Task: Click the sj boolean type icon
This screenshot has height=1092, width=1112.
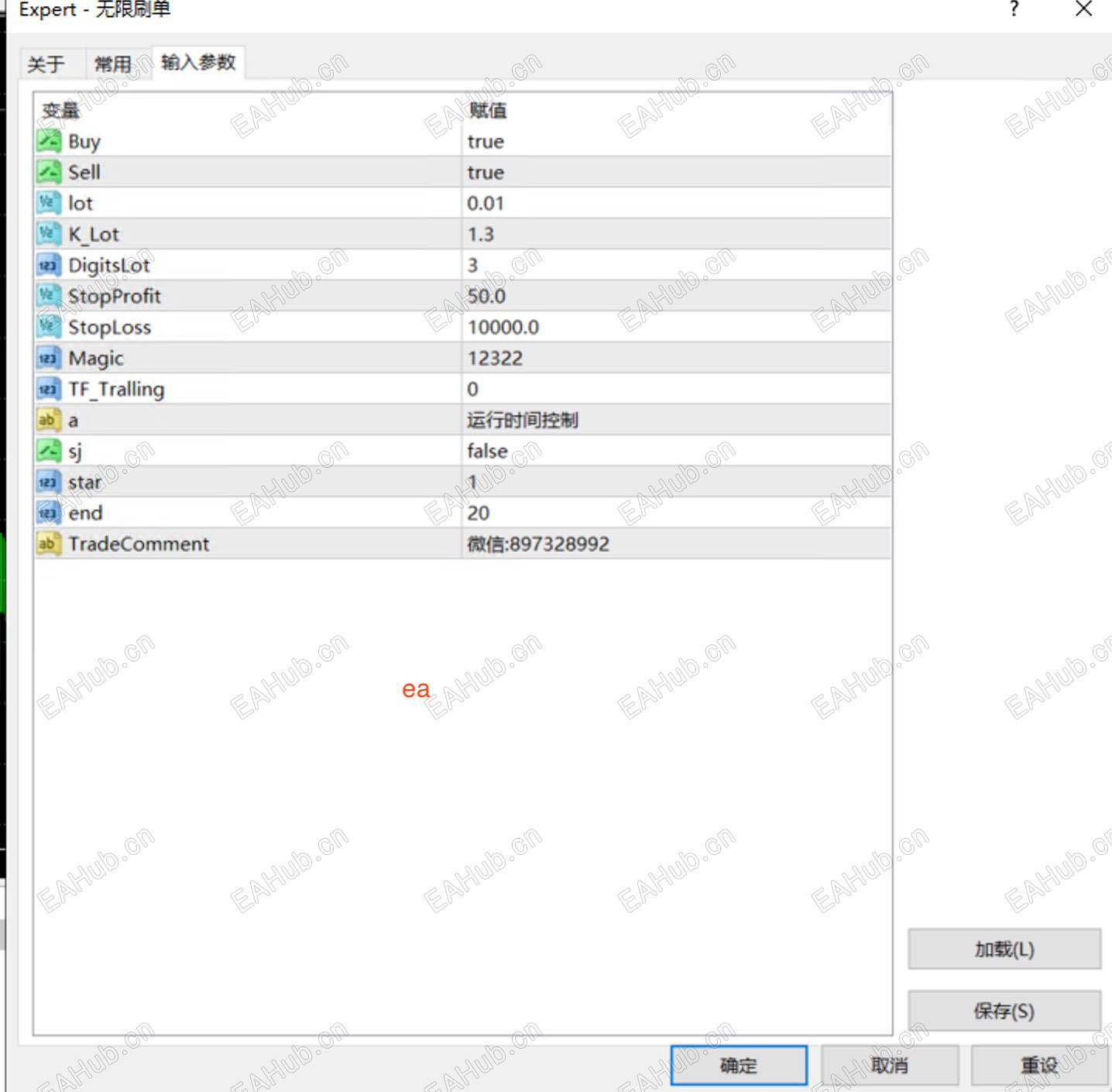Action: point(48,451)
